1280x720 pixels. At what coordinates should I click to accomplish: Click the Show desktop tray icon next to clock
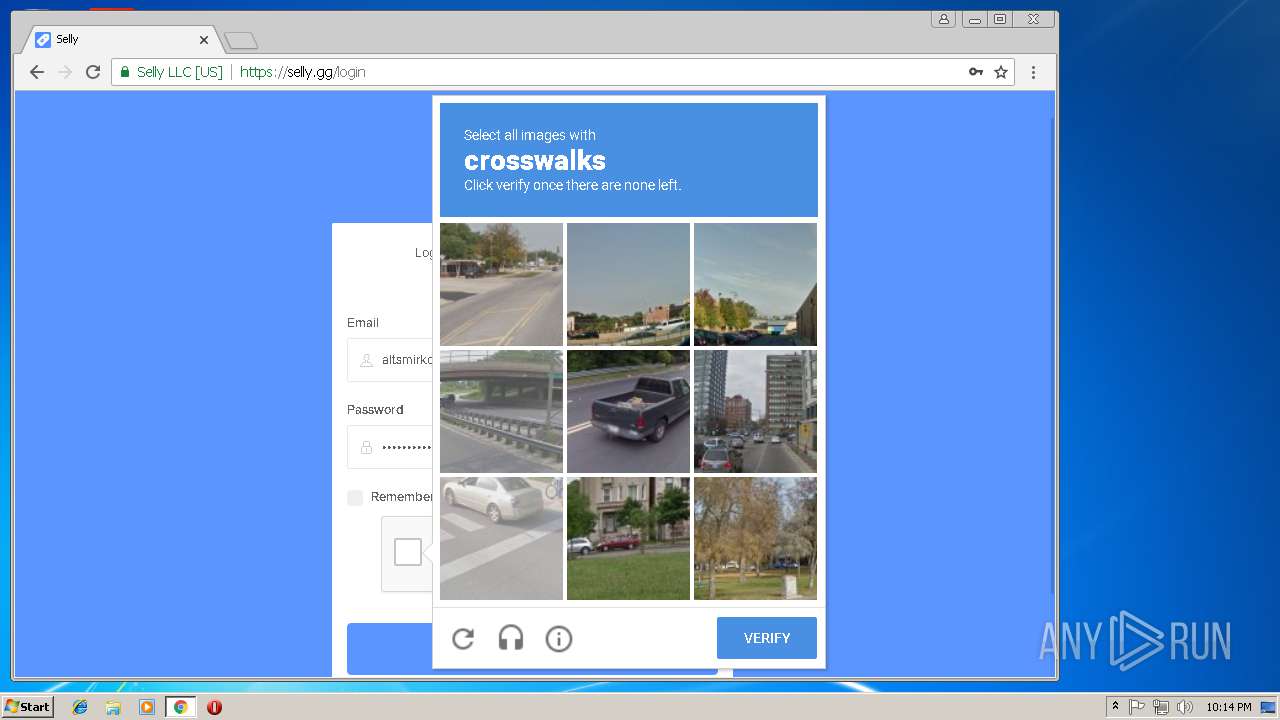click(1268, 707)
